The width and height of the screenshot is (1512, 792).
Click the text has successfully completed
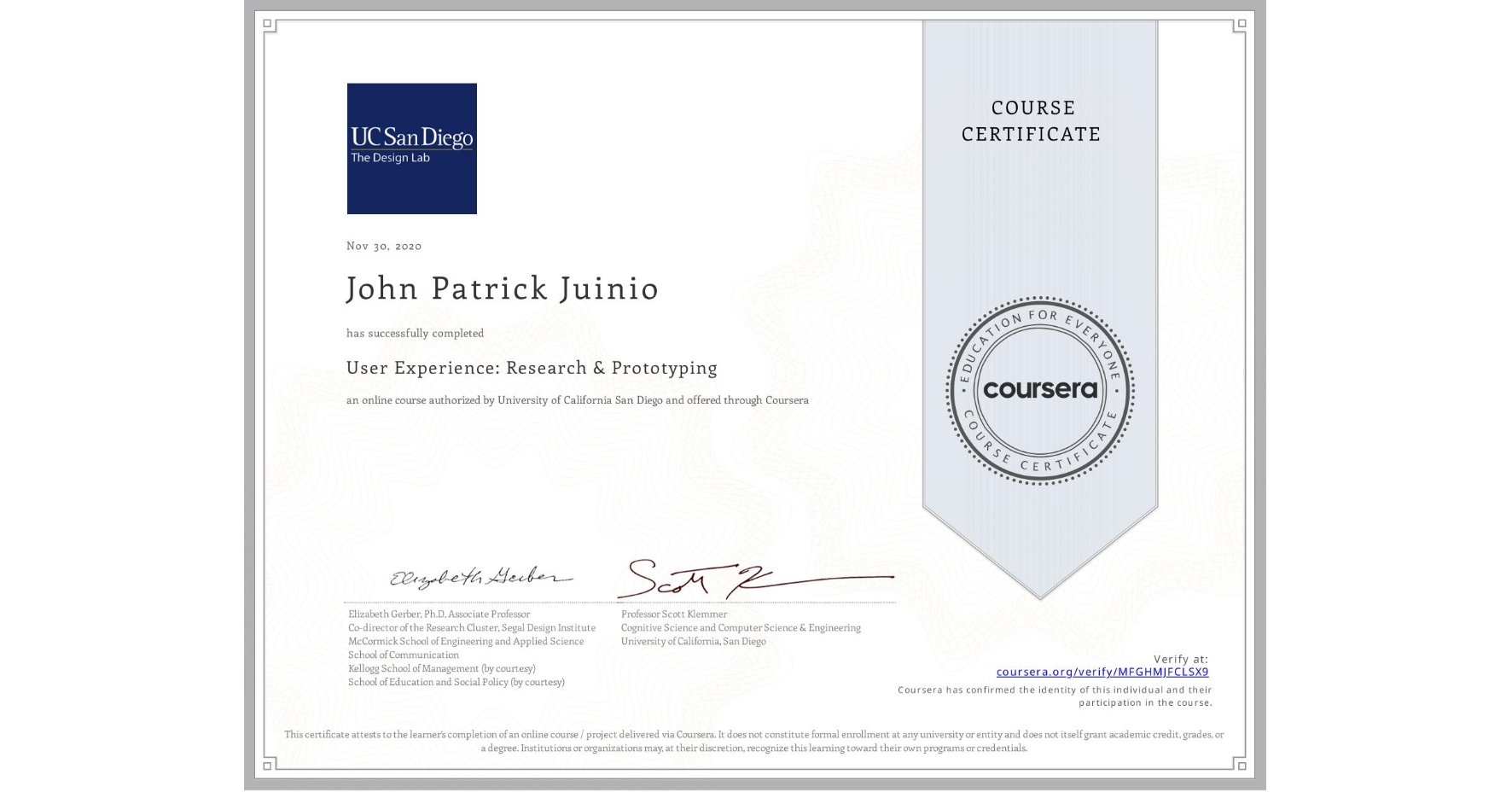coord(414,333)
